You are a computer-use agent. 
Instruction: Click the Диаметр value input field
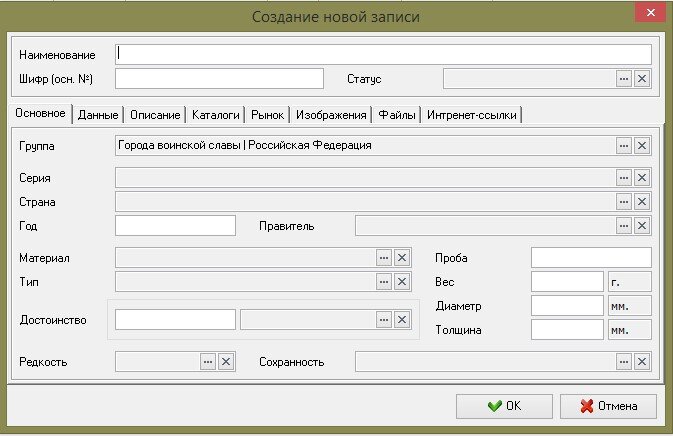coord(567,306)
